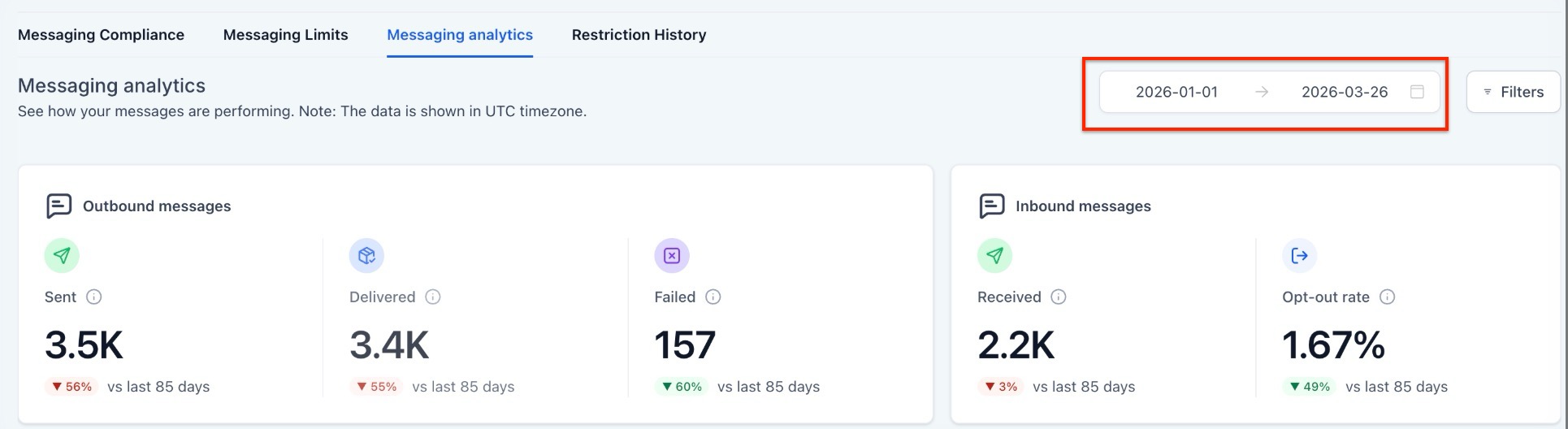Click the Outbound messages chat icon
1568x429 pixels.
[58, 206]
